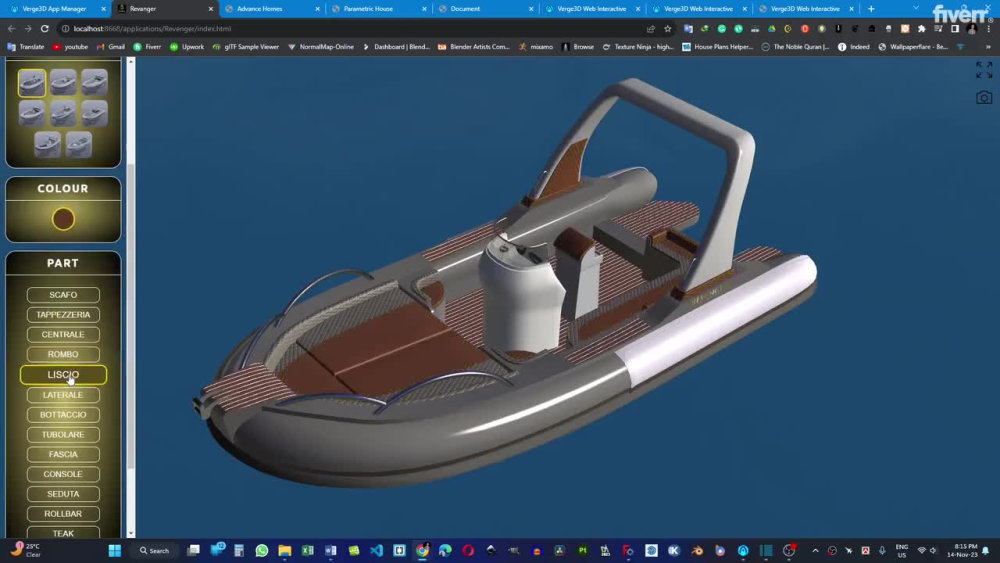Open Opera browser from the taskbar
This screenshot has height=563, width=1000.
pyautogui.click(x=468, y=550)
